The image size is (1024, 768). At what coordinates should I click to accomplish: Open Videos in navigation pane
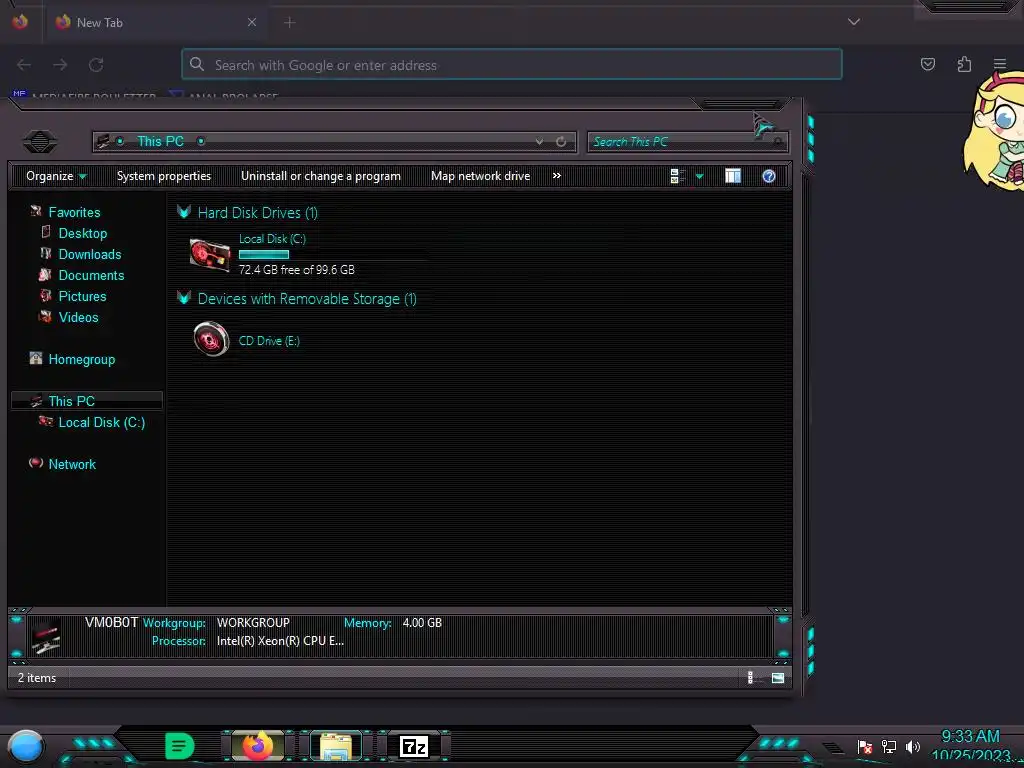pyautogui.click(x=78, y=317)
